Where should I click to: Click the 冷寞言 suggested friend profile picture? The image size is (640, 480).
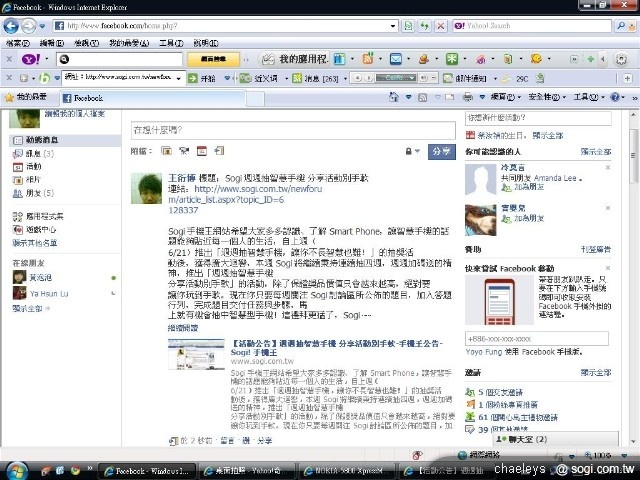pyautogui.click(x=481, y=180)
